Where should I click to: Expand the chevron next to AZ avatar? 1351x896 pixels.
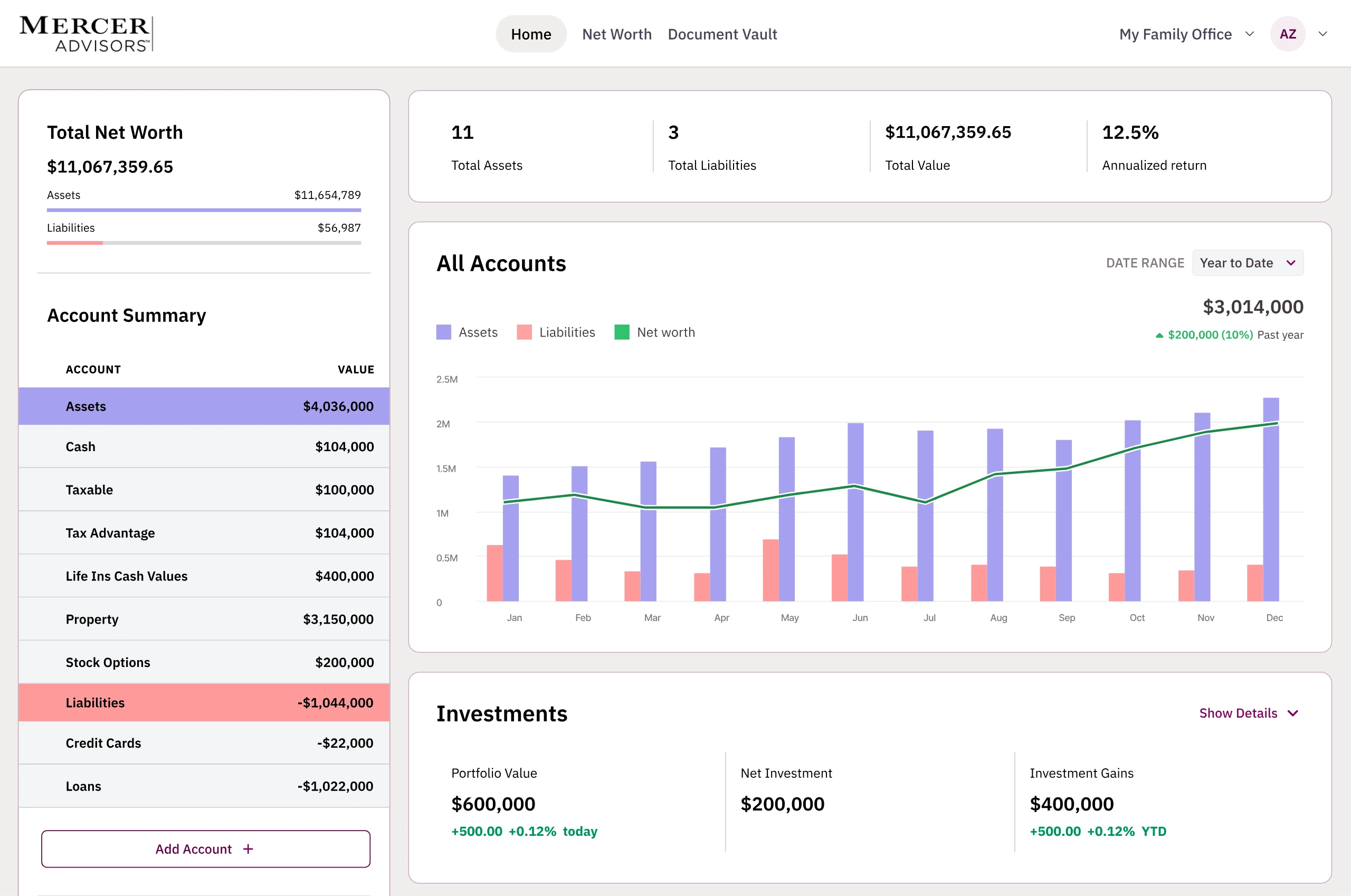(1323, 34)
